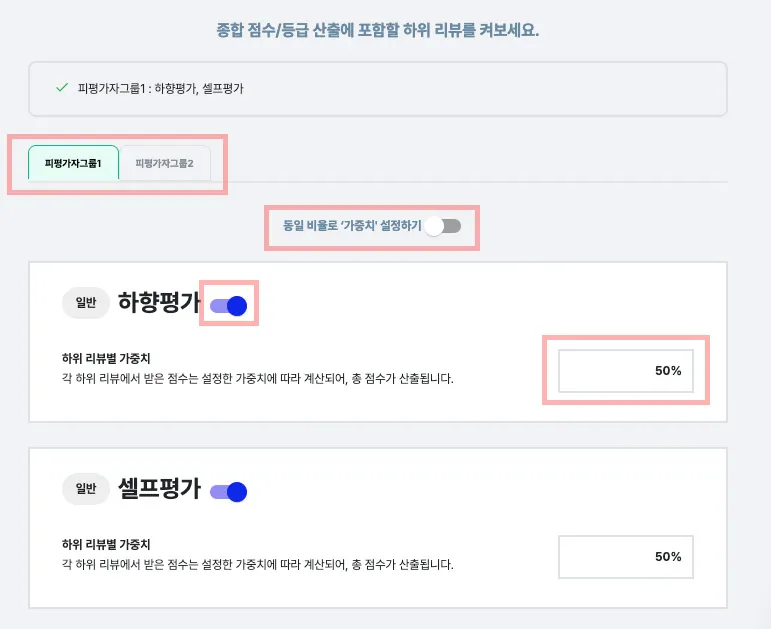Click the 일반 badge beside 셀프평가
771x629 pixels.
pos(86,489)
